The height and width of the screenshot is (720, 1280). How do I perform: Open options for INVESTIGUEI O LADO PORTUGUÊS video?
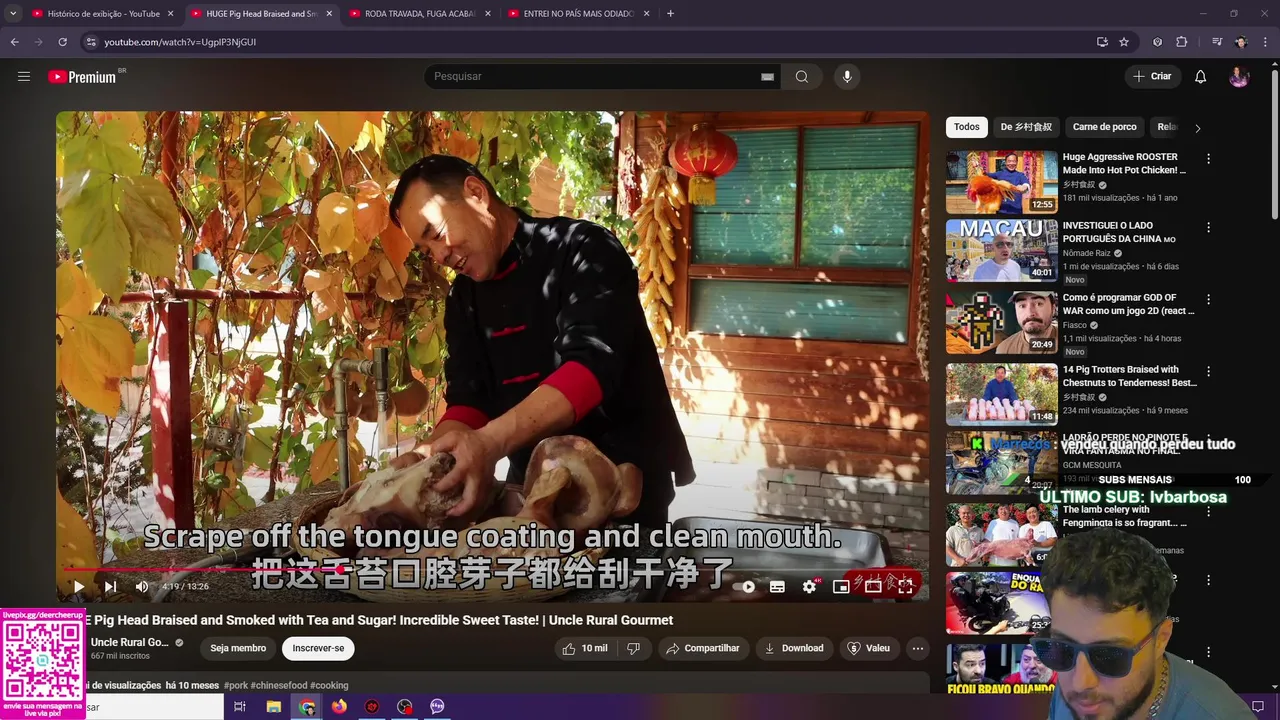point(1208,227)
